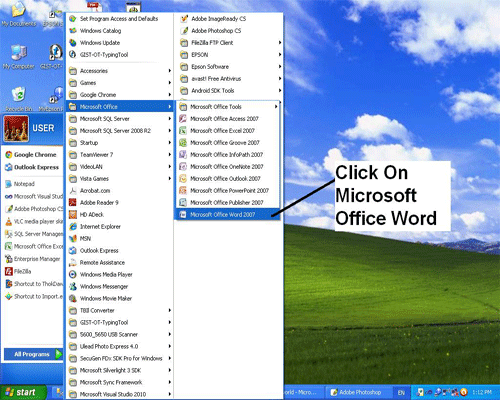Click the Windows Catalog icon

[73, 31]
